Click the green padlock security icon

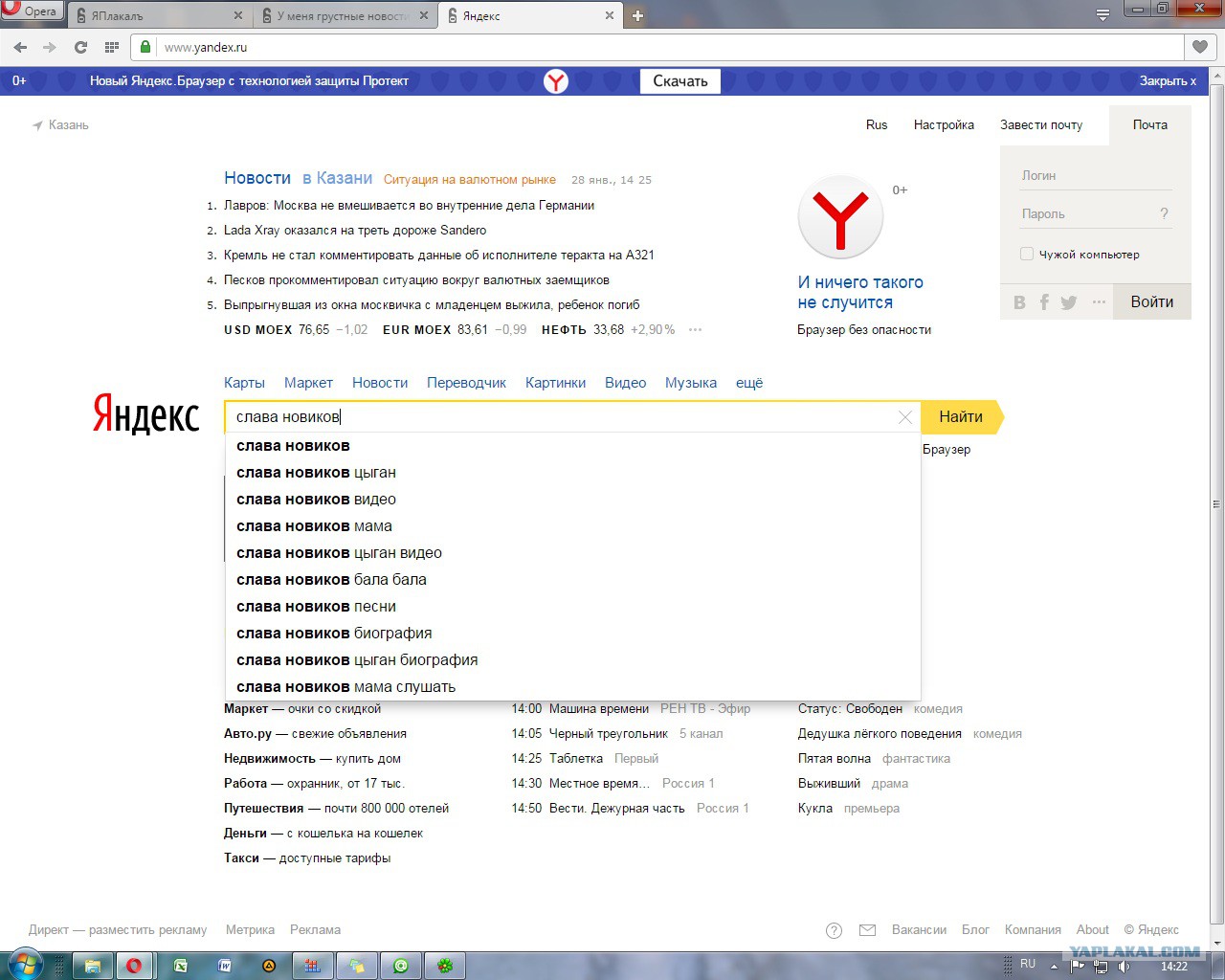145,46
